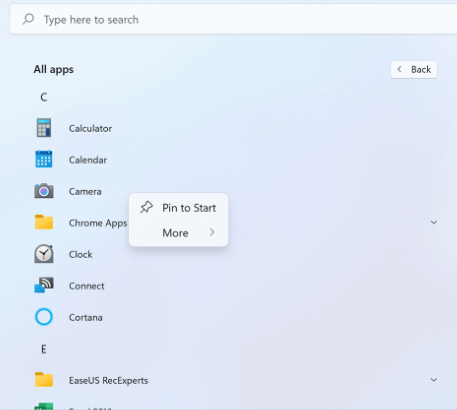Expand the Chrome Apps folder chevron

click(x=434, y=222)
